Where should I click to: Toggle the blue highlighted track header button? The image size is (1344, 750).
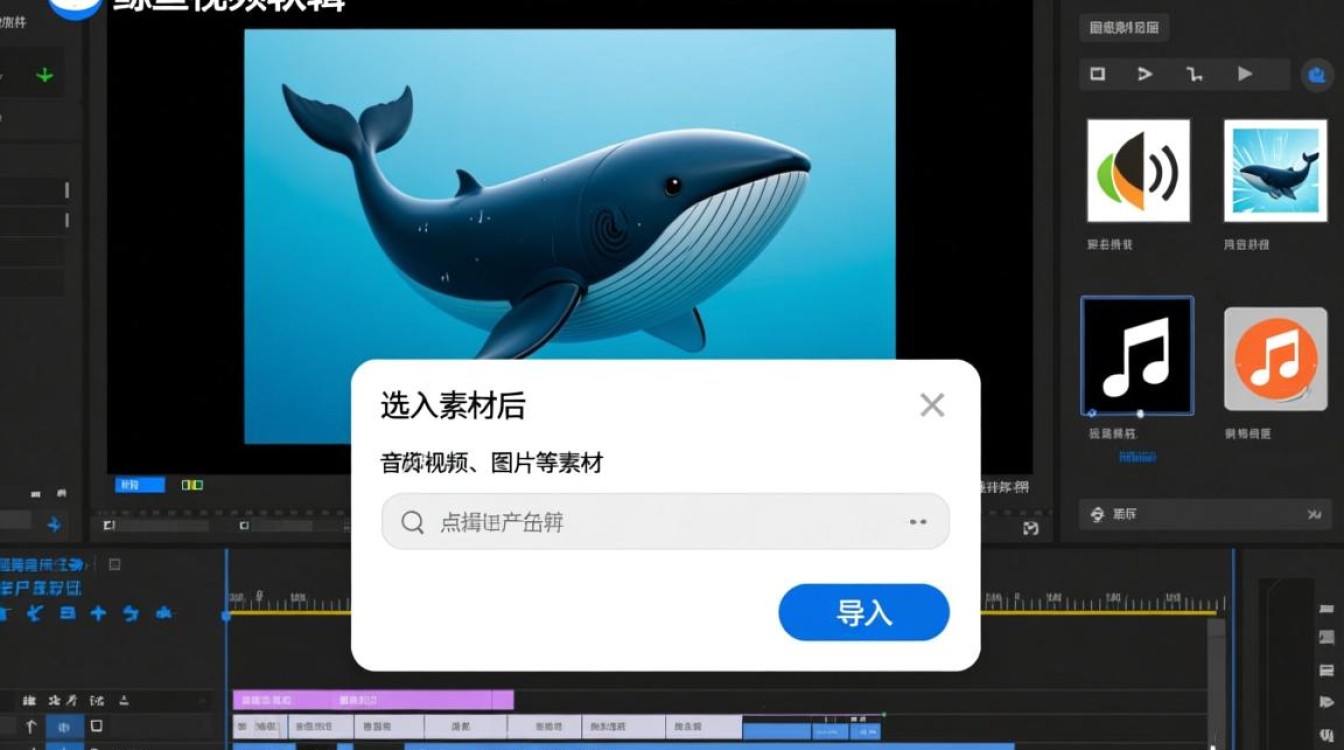[65, 726]
